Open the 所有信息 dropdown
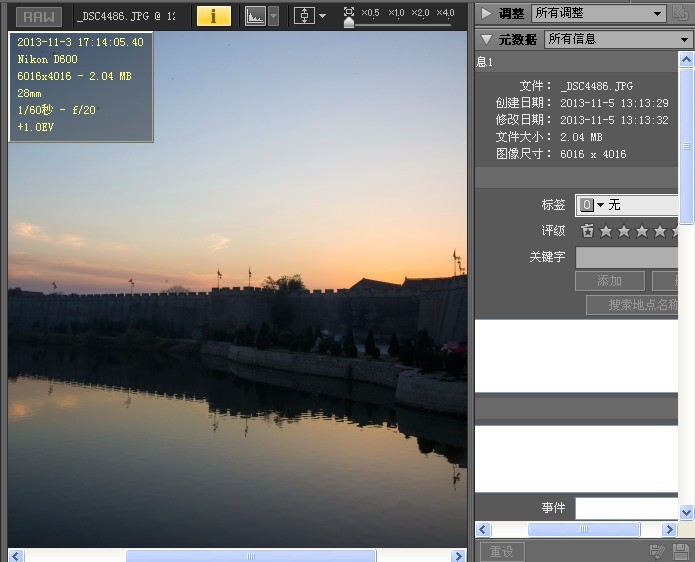 coord(619,39)
